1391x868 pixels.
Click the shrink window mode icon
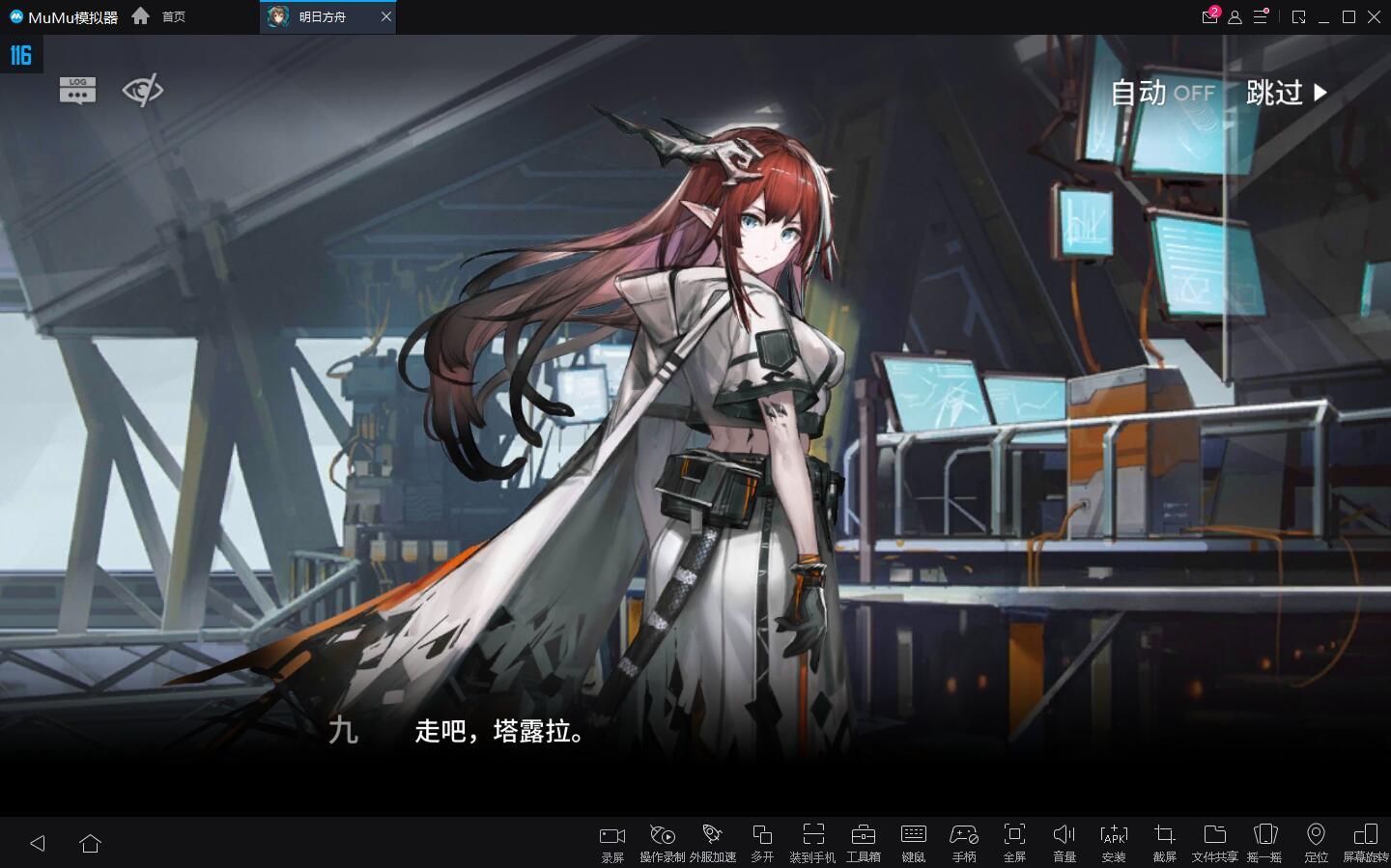click(1299, 17)
